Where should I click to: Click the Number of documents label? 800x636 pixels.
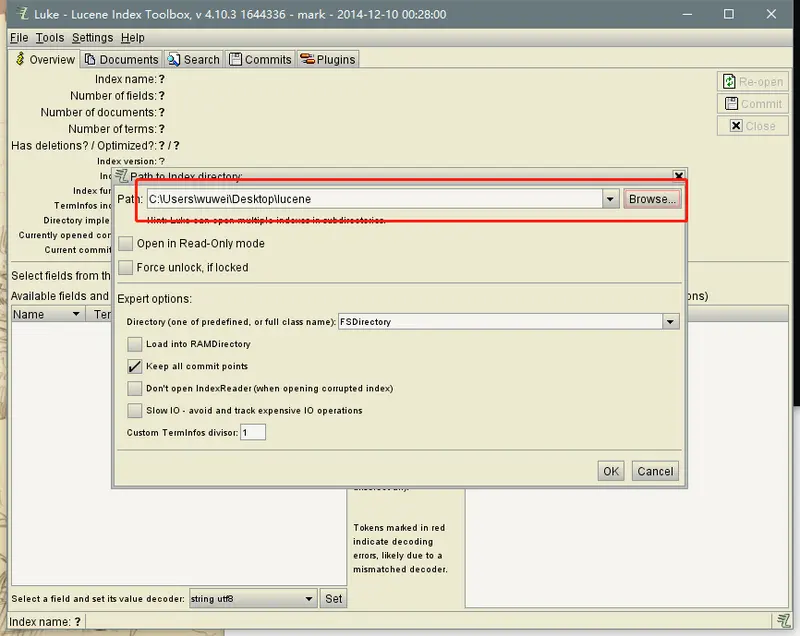(x=98, y=112)
